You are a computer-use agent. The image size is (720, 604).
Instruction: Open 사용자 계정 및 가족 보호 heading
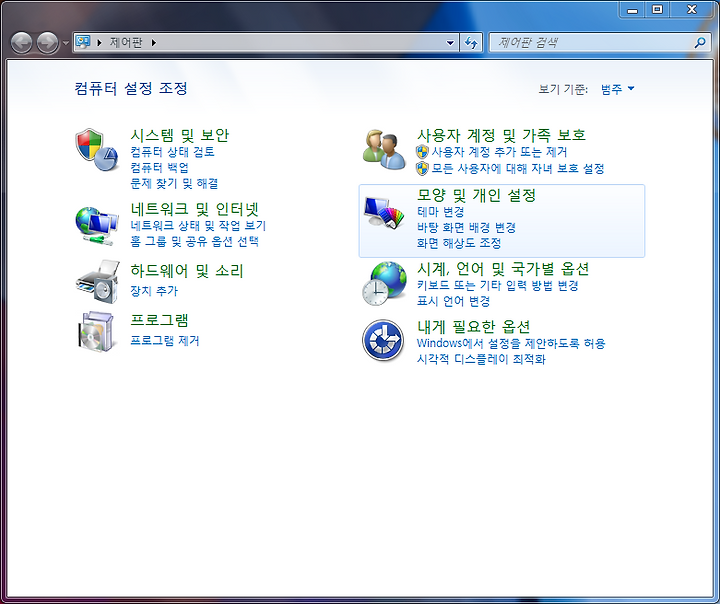point(501,135)
